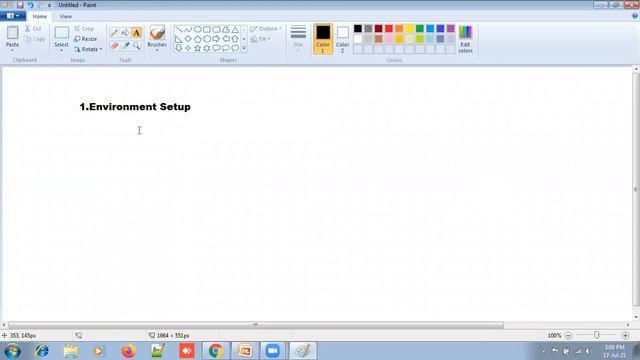Image resolution: width=640 pixels, height=360 pixels.
Task: Expand the Select options arrow
Action: [62, 50]
